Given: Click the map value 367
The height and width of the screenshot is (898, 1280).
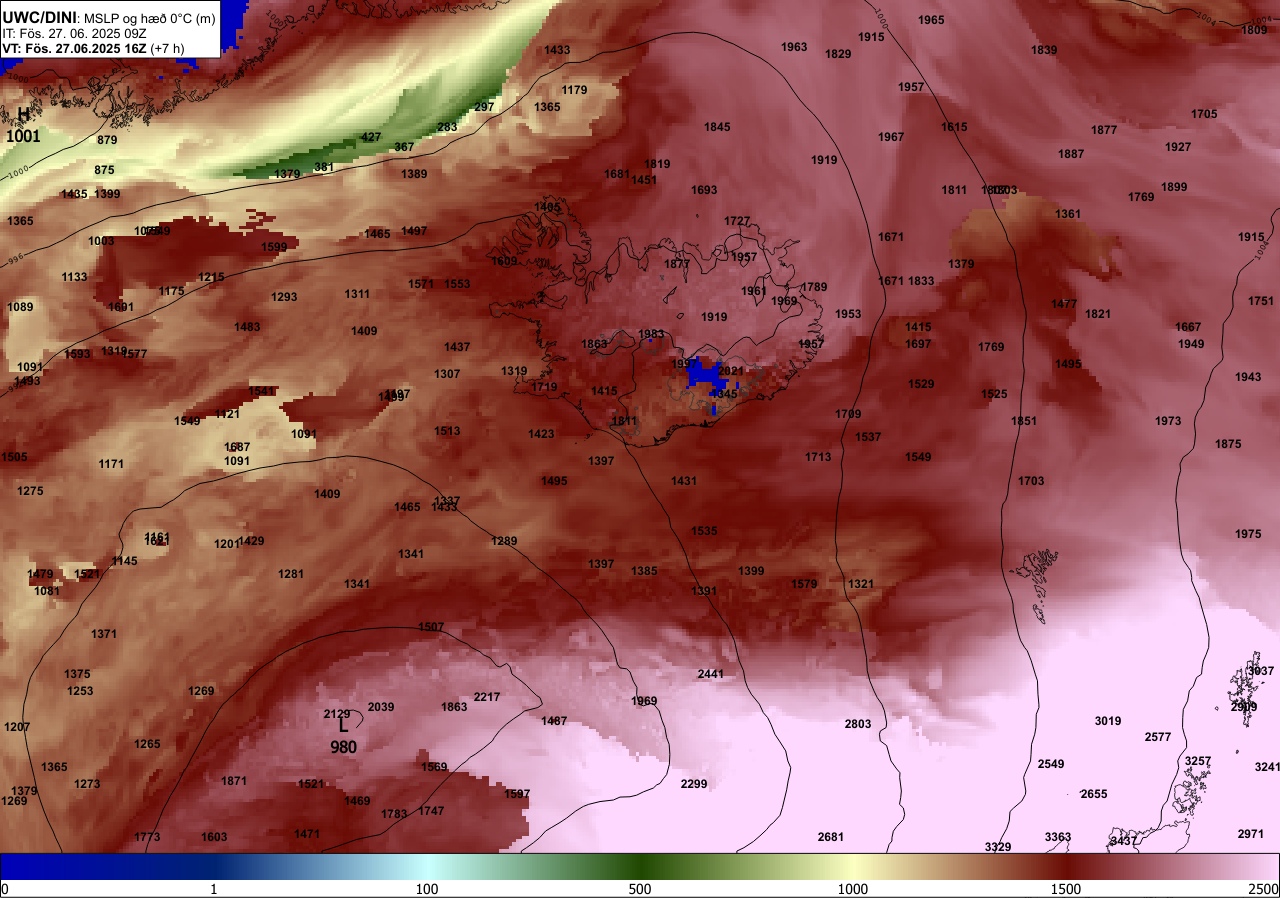Looking at the screenshot, I should click(404, 147).
